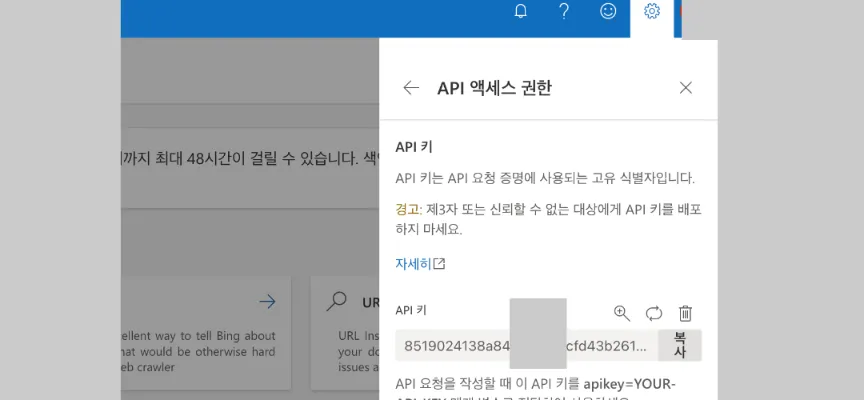Close the API 액세스 권한 panel

(x=685, y=88)
